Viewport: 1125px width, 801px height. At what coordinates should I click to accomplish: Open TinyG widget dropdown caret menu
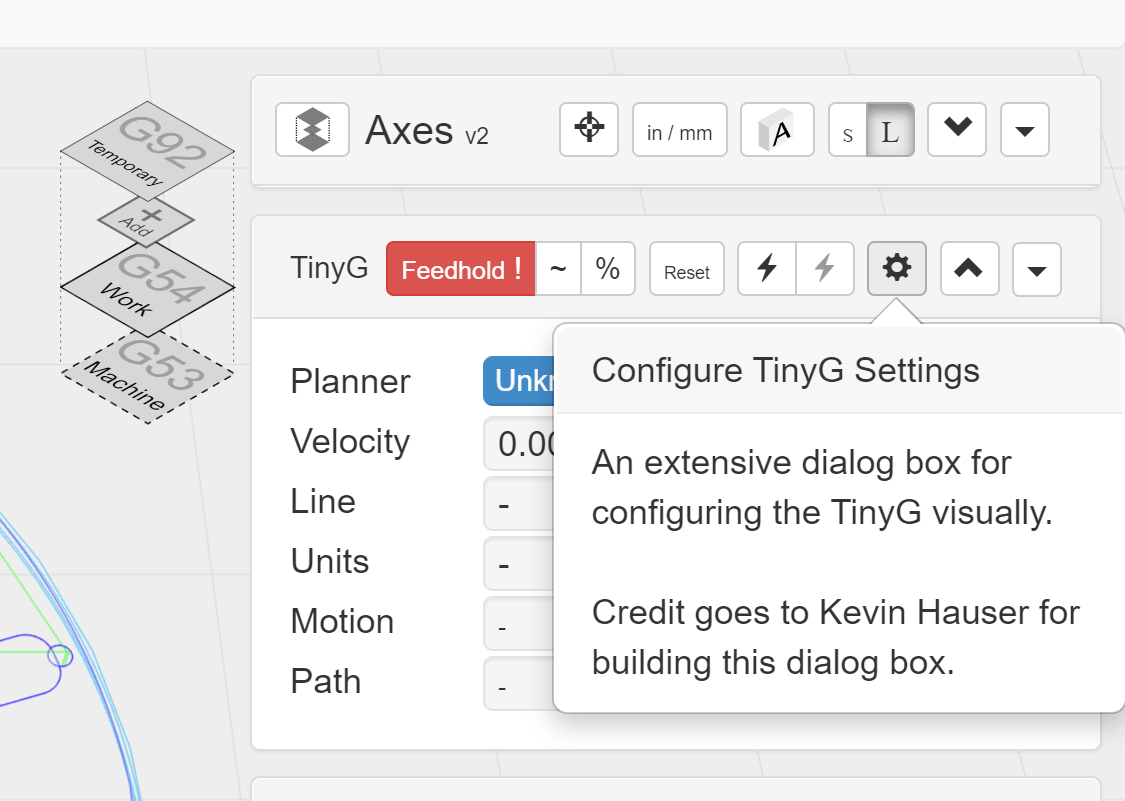[1037, 269]
